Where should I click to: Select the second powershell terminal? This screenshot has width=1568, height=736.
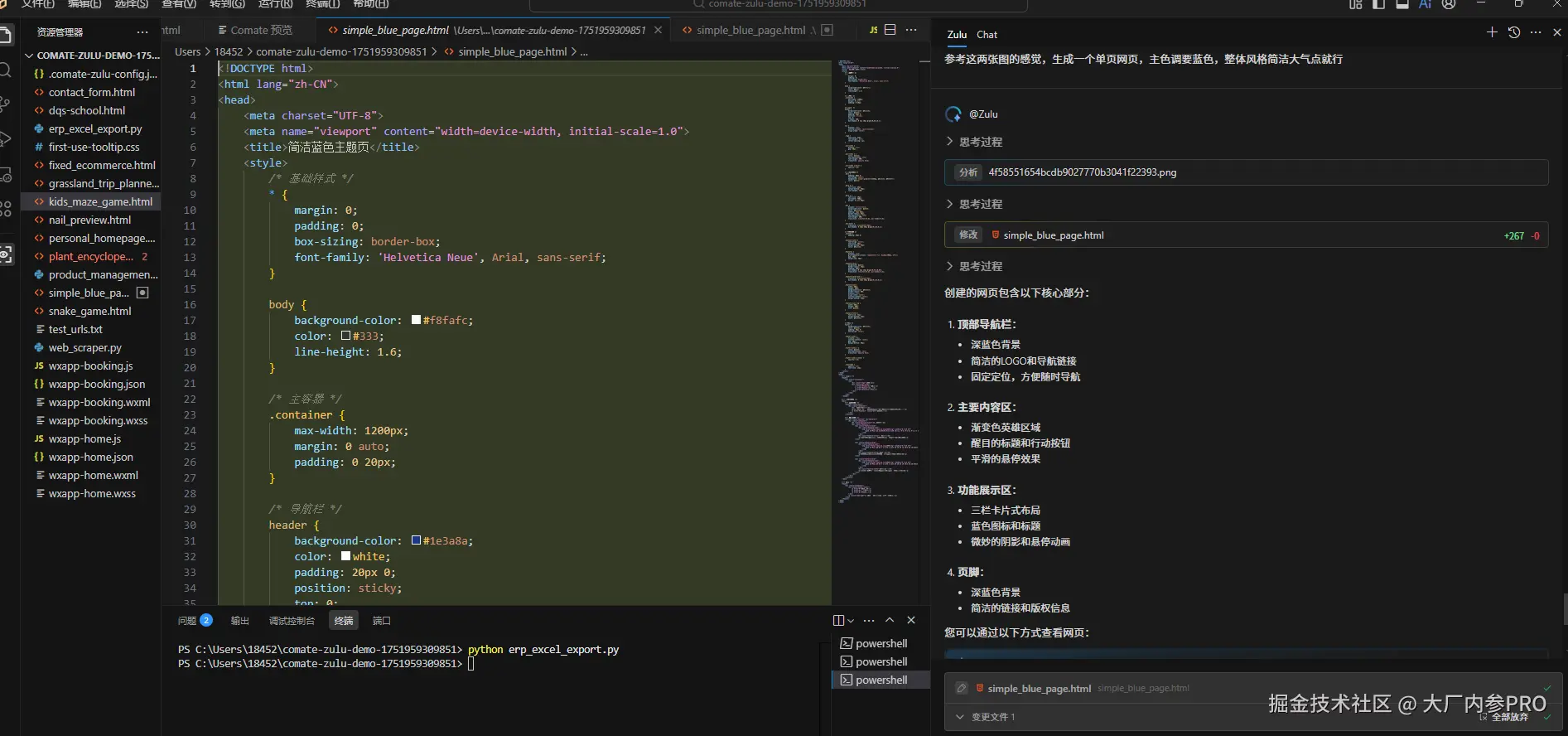coord(880,661)
